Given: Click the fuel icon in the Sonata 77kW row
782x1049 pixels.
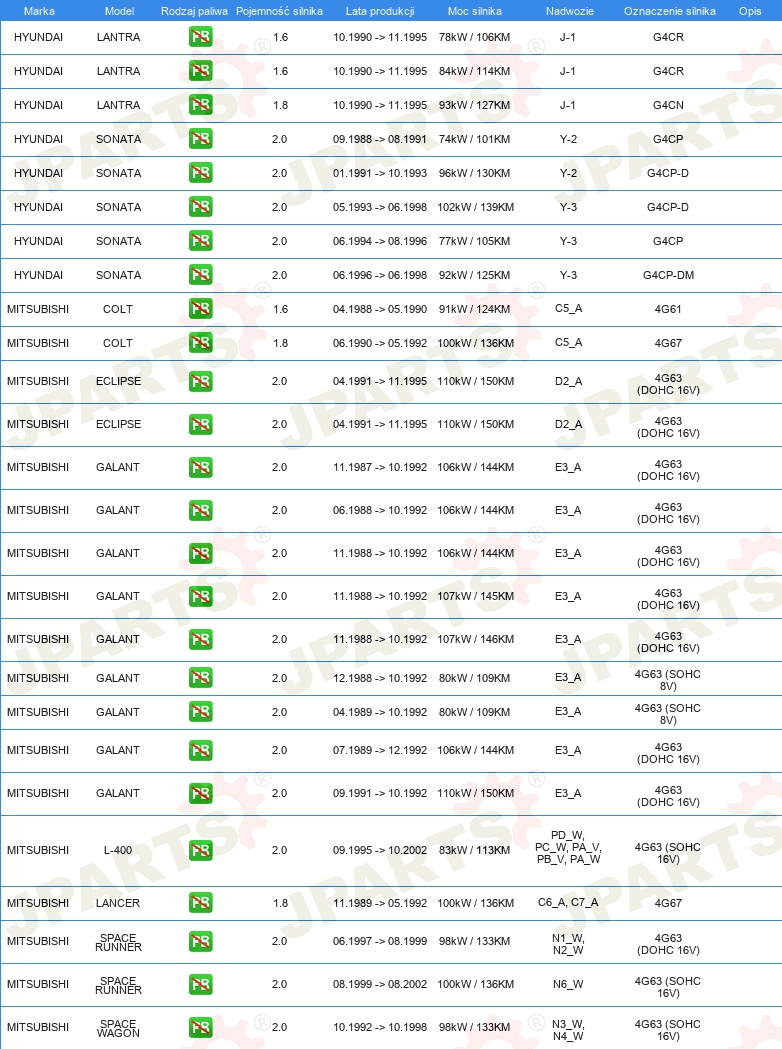Looking at the screenshot, I should click(201, 241).
